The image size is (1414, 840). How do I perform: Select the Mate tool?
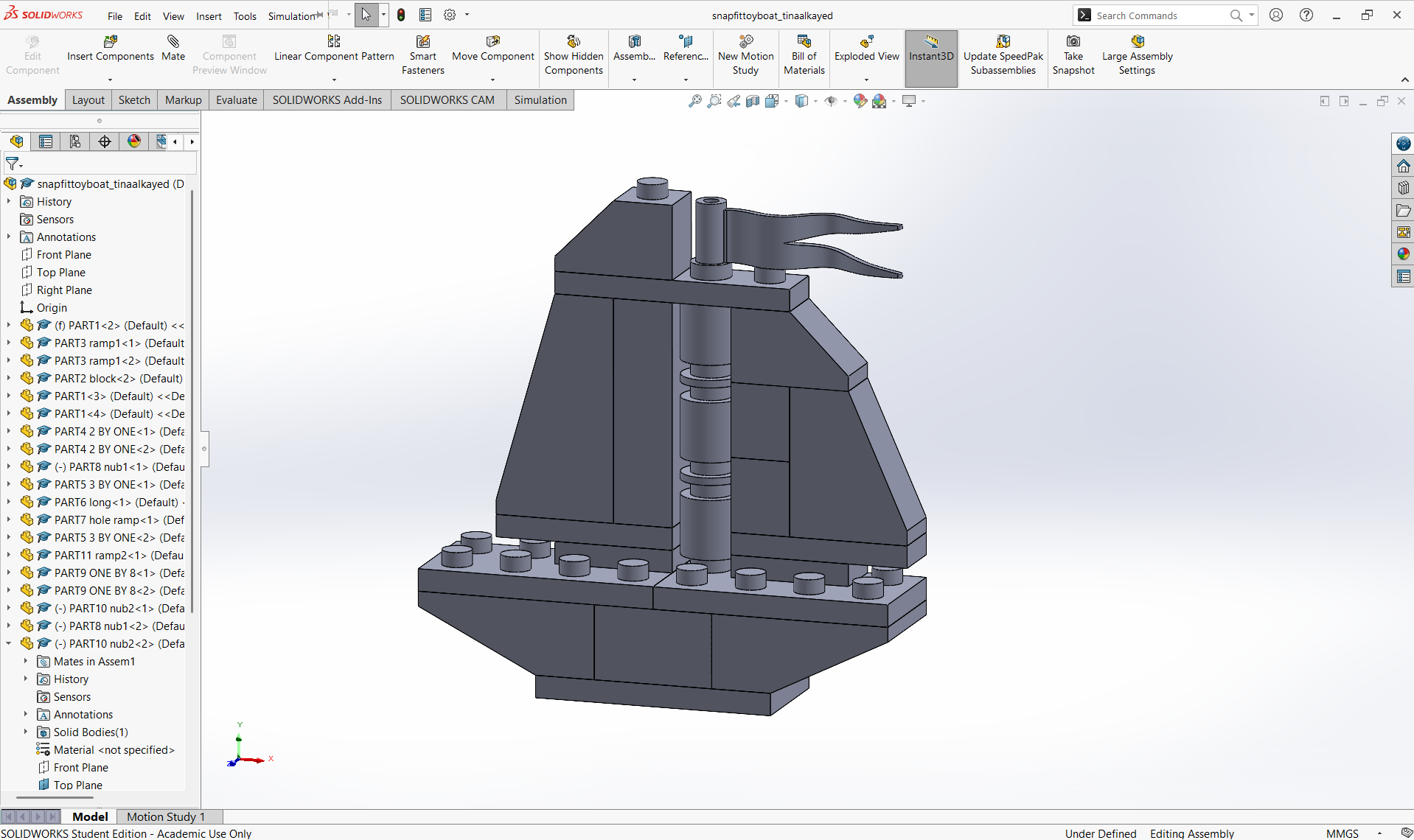pyautogui.click(x=173, y=42)
